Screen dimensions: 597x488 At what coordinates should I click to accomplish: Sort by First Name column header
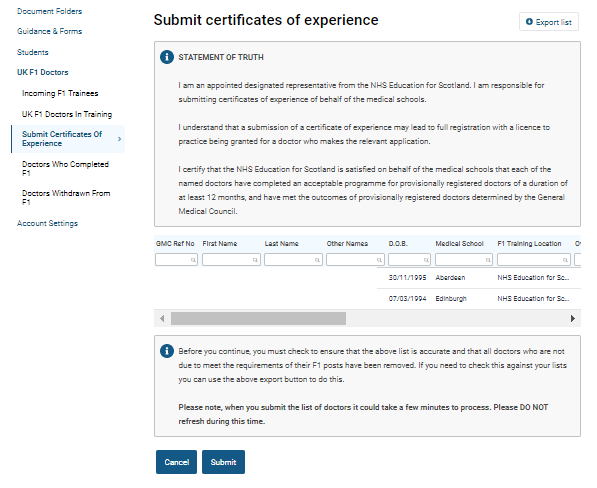(220, 244)
